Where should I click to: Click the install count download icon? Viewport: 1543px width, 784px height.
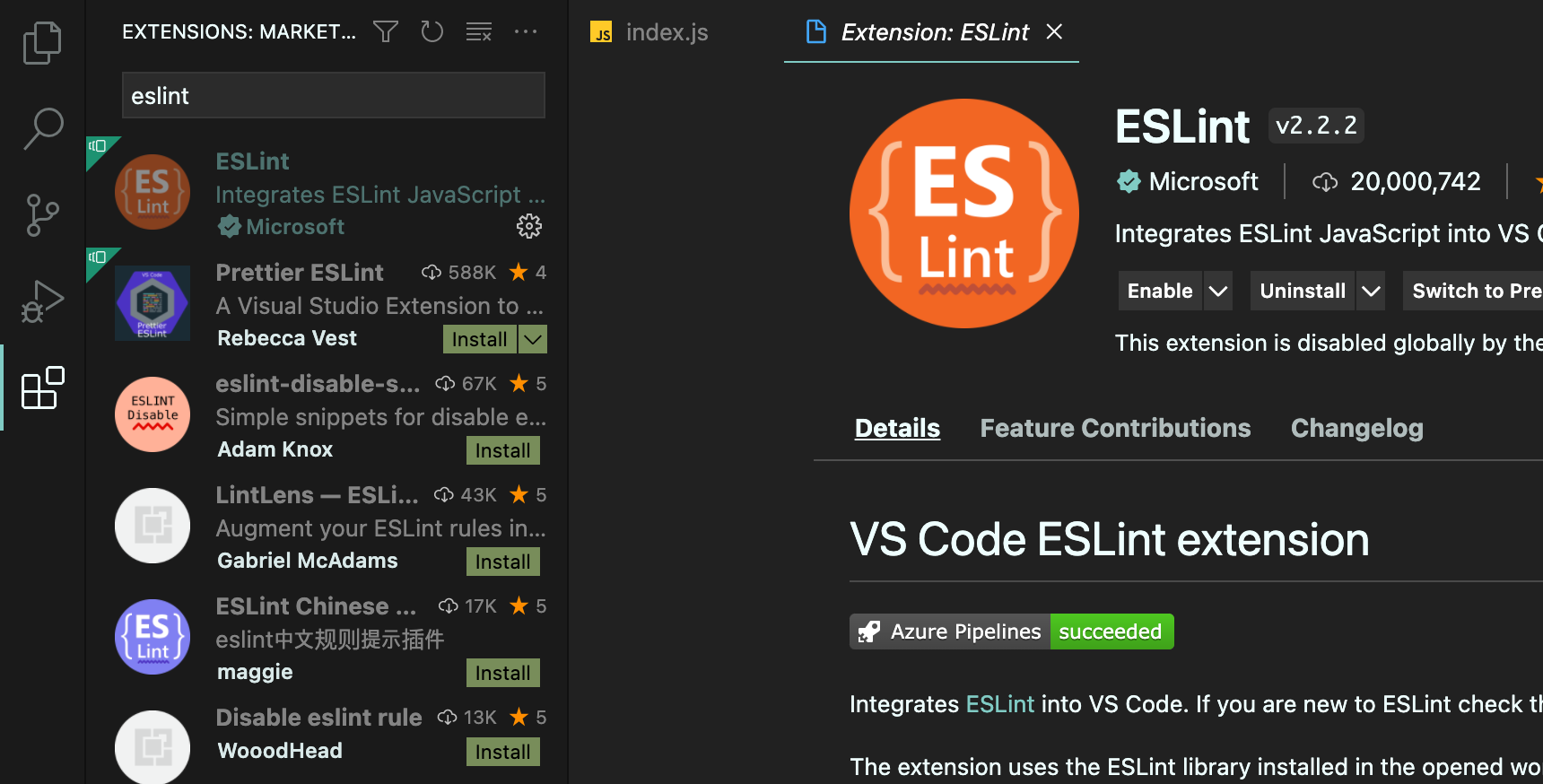coord(1325,182)
